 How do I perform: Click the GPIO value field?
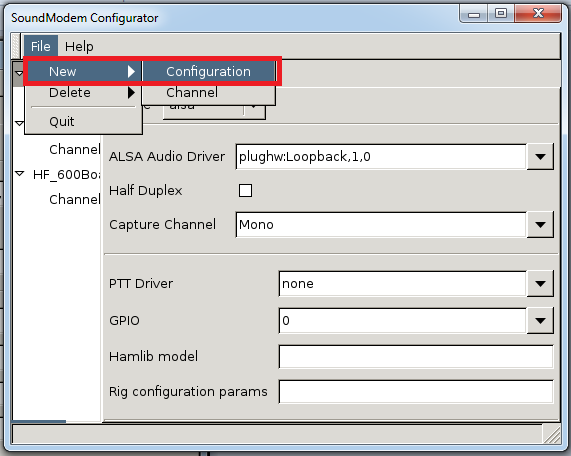point(402,321)
